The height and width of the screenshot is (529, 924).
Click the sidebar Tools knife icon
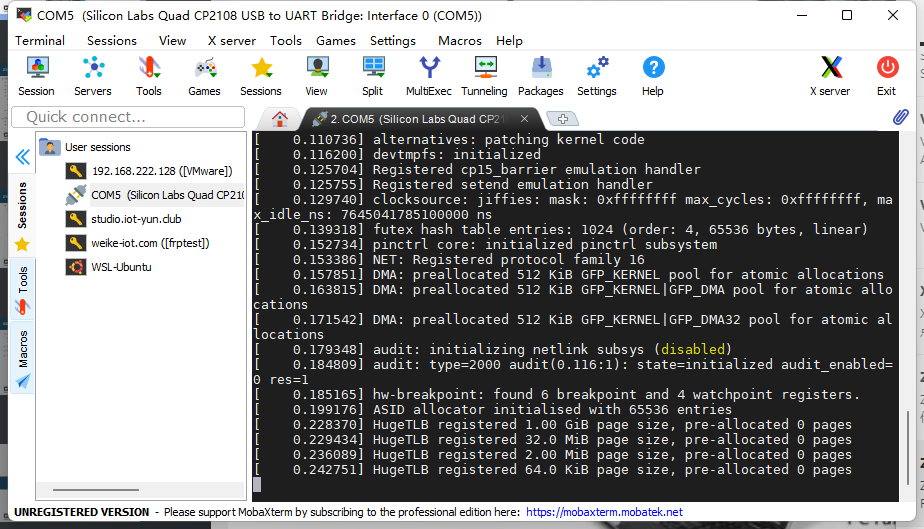tap(22, 307)
